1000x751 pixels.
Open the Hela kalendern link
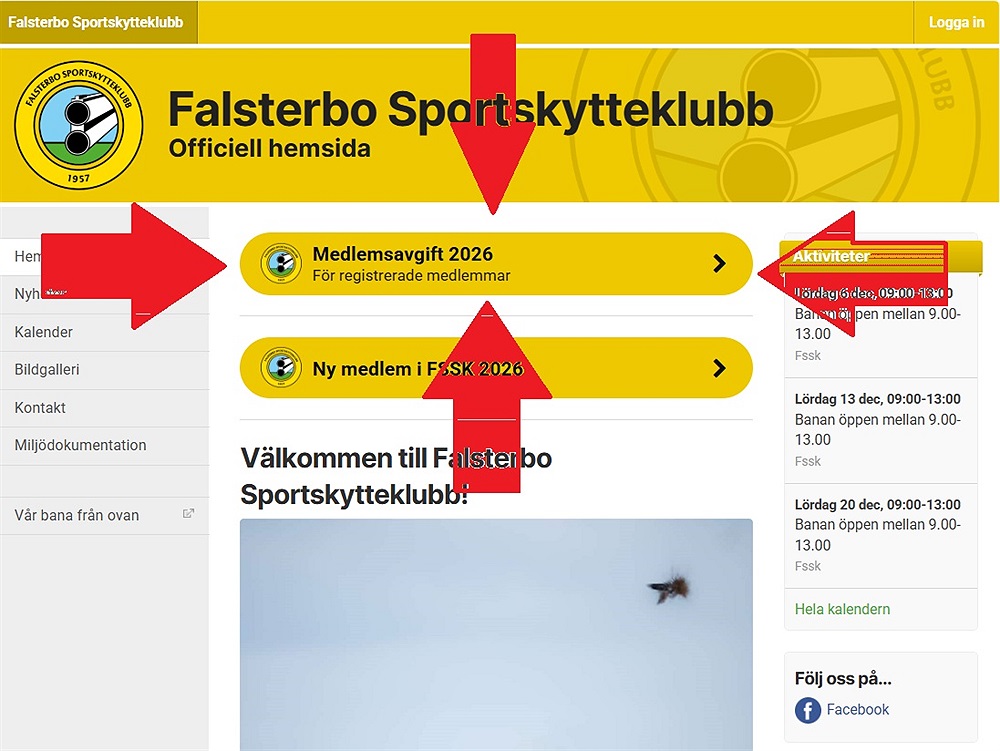842,609
